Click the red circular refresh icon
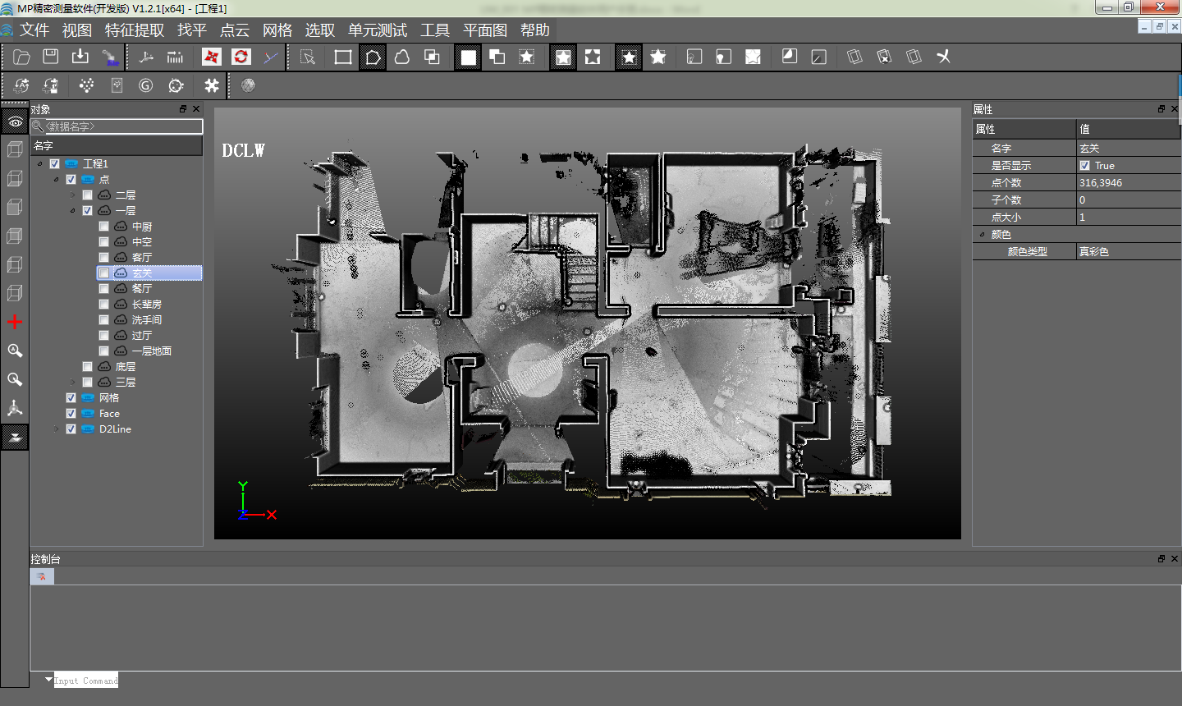Image resolution: width=1182 pixels, height=706 pixels. pos(241,57)
